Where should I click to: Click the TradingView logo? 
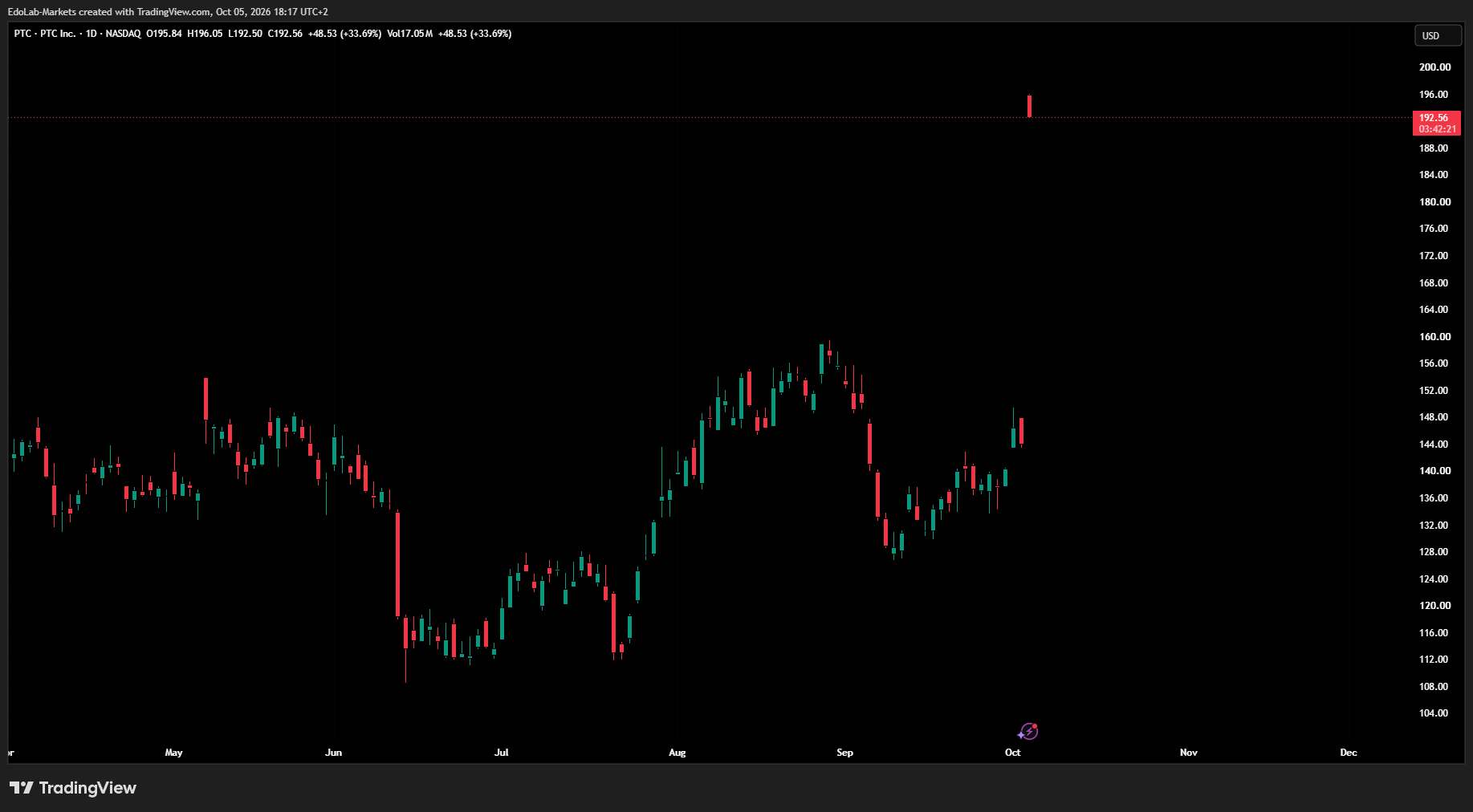(x=73, y=788)
